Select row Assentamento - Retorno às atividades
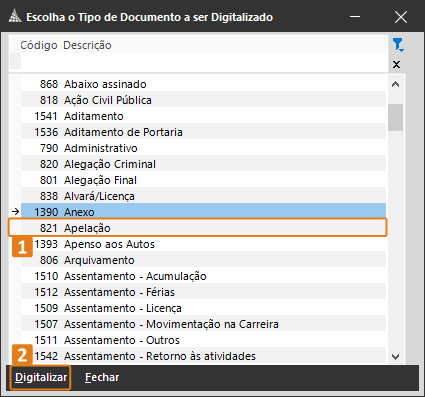This screenshot has width=425, height=397. coord(203,356)
